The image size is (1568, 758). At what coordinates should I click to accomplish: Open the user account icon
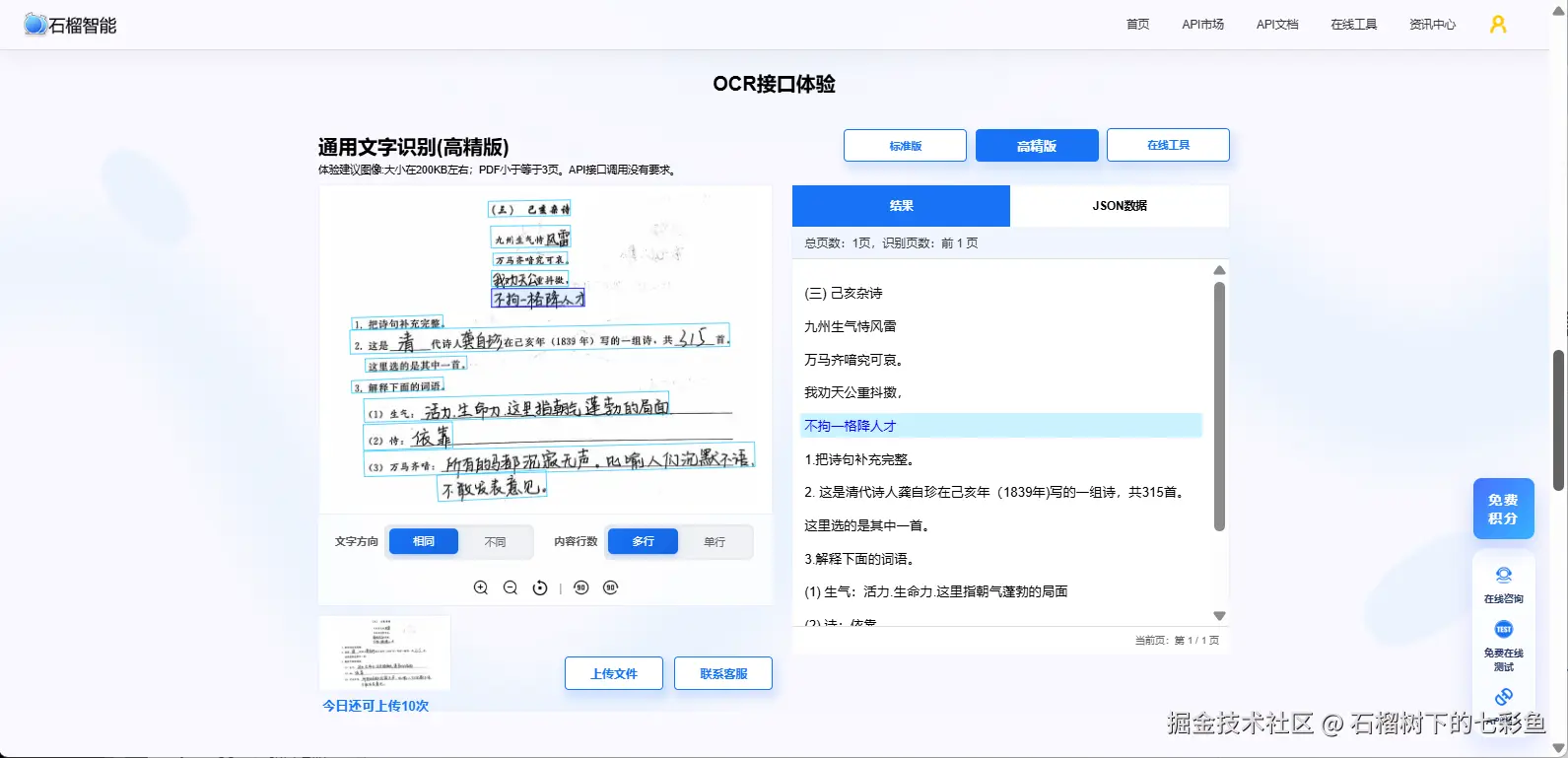pos(1498,25)
